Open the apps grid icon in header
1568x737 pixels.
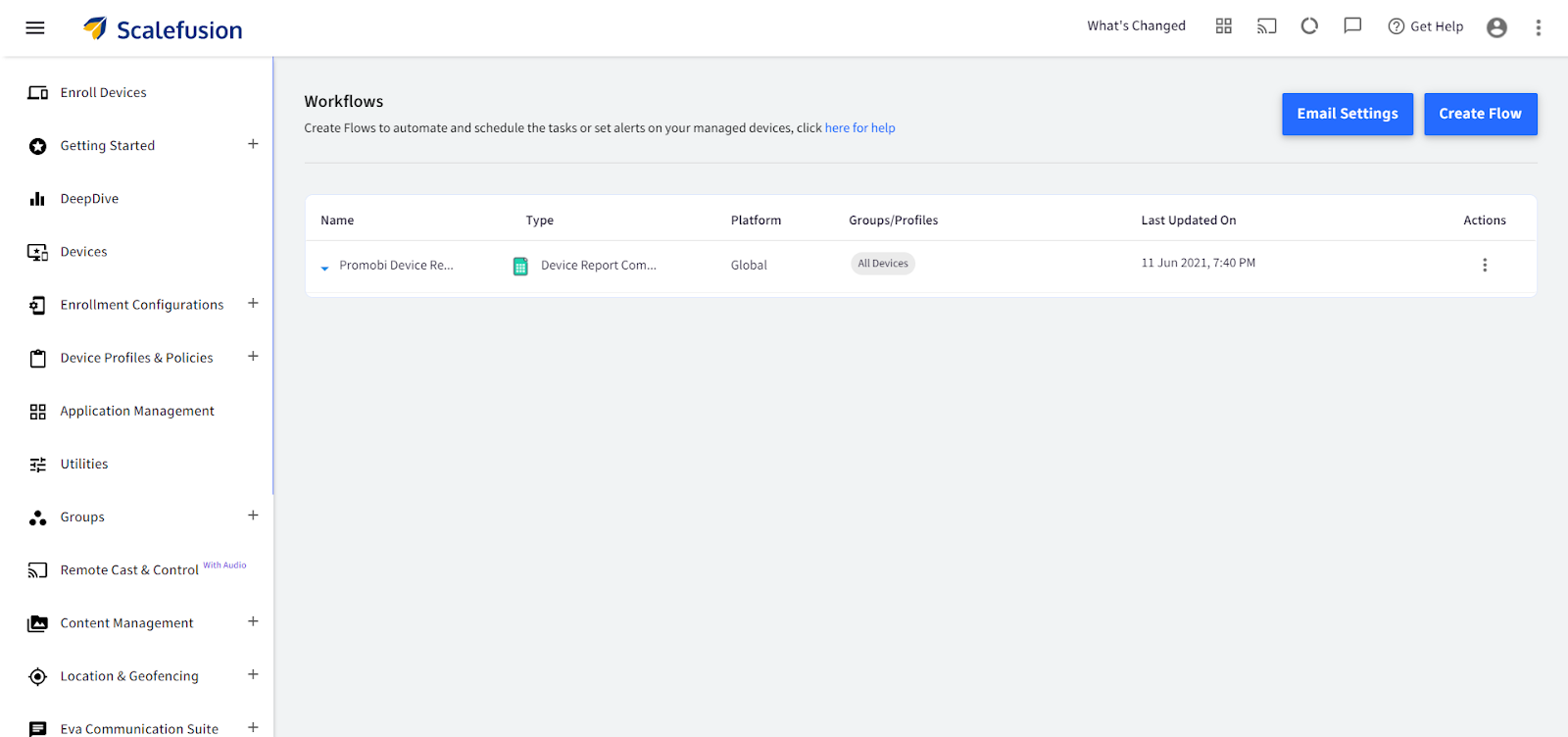[1224, 26]
